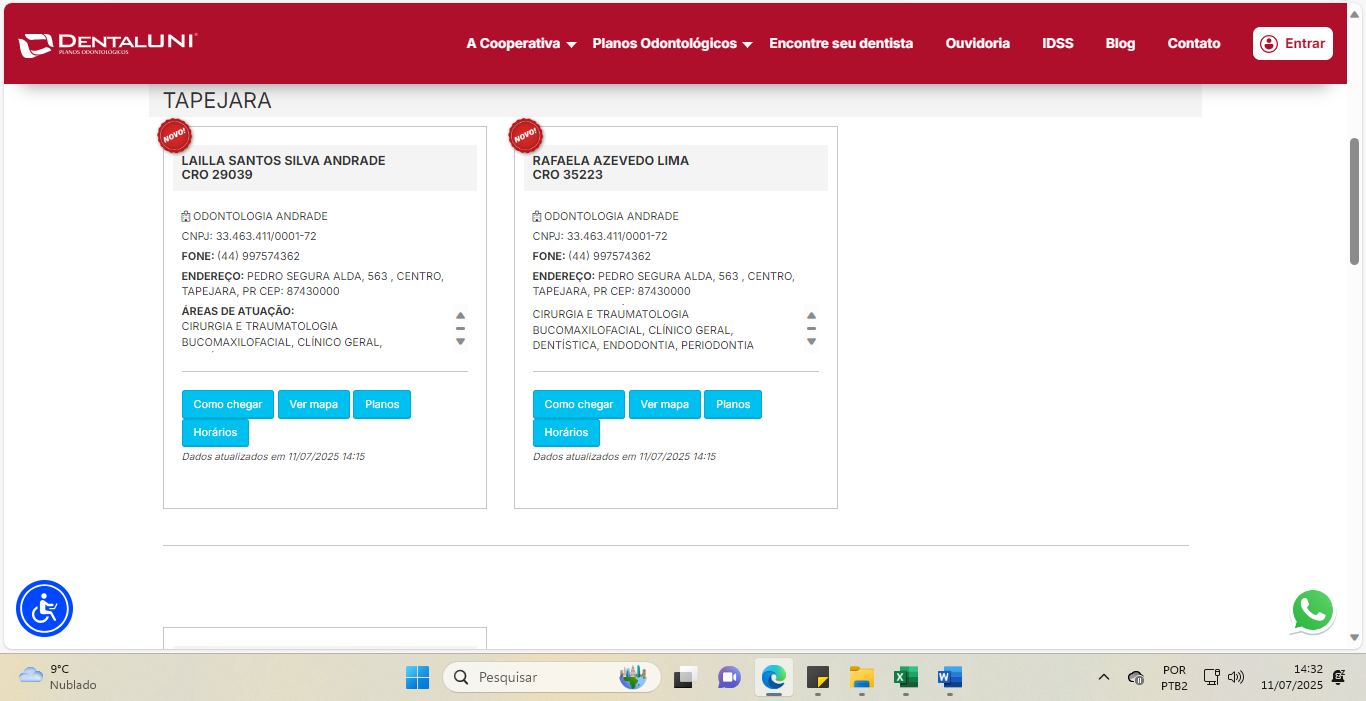Image resolution: width=1366 pixels, height=701 pixels.
Task: Click Como chegar for Rafaela Azevedo Lima
Action: [x=579, y=404]
